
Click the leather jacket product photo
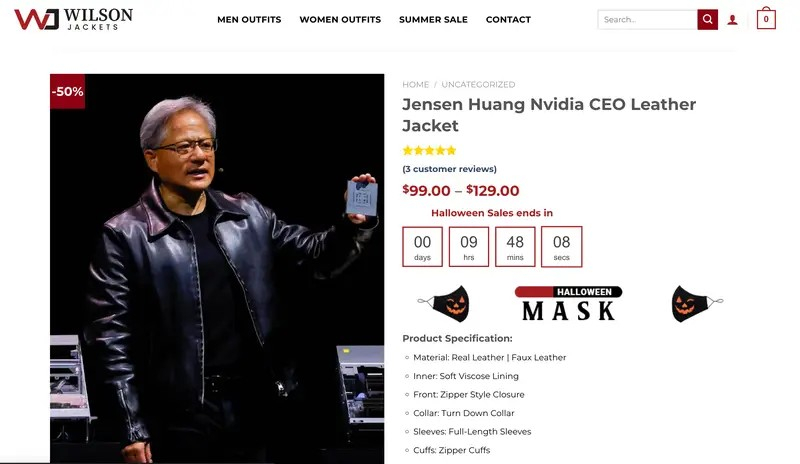217,280
